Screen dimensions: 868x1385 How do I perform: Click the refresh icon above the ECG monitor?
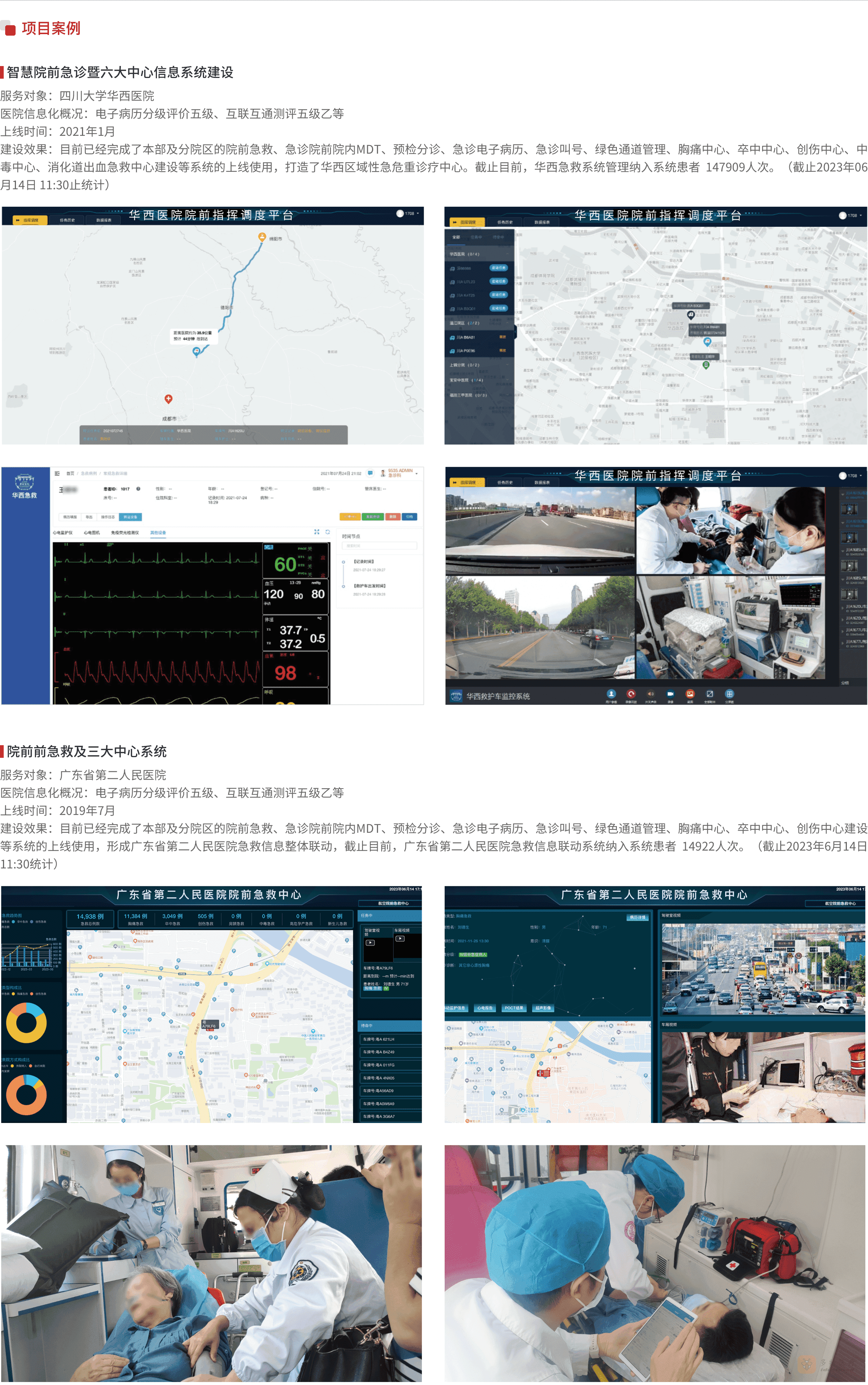tap(327, 532)
